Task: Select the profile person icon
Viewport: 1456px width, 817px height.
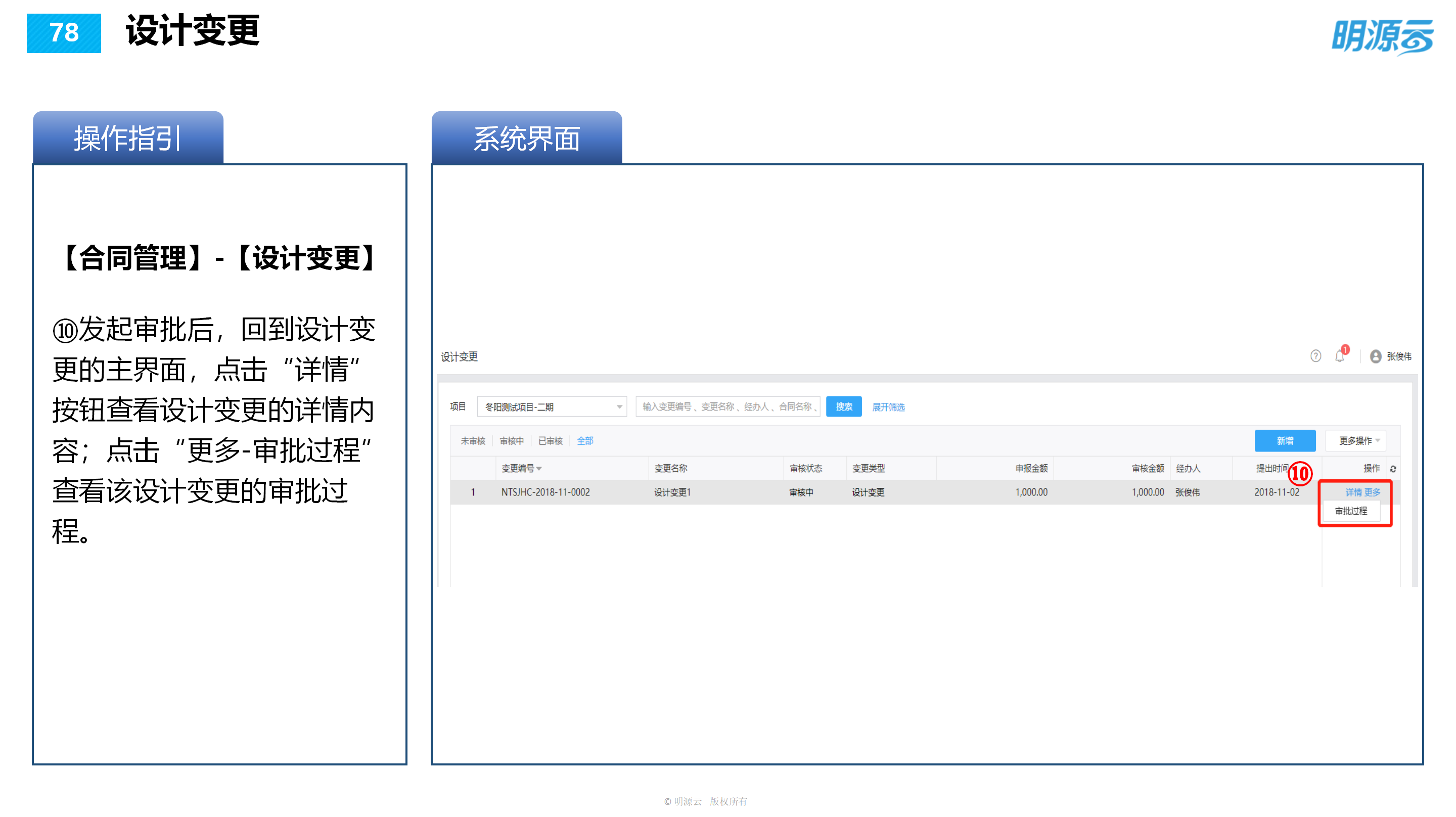Action: click(1376, 356)
